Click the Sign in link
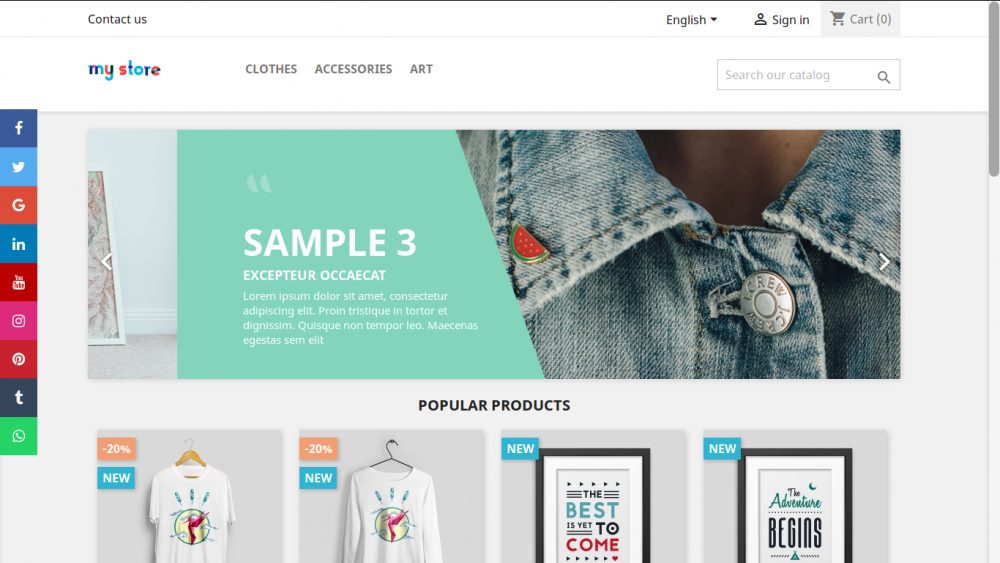 (781, 20)
